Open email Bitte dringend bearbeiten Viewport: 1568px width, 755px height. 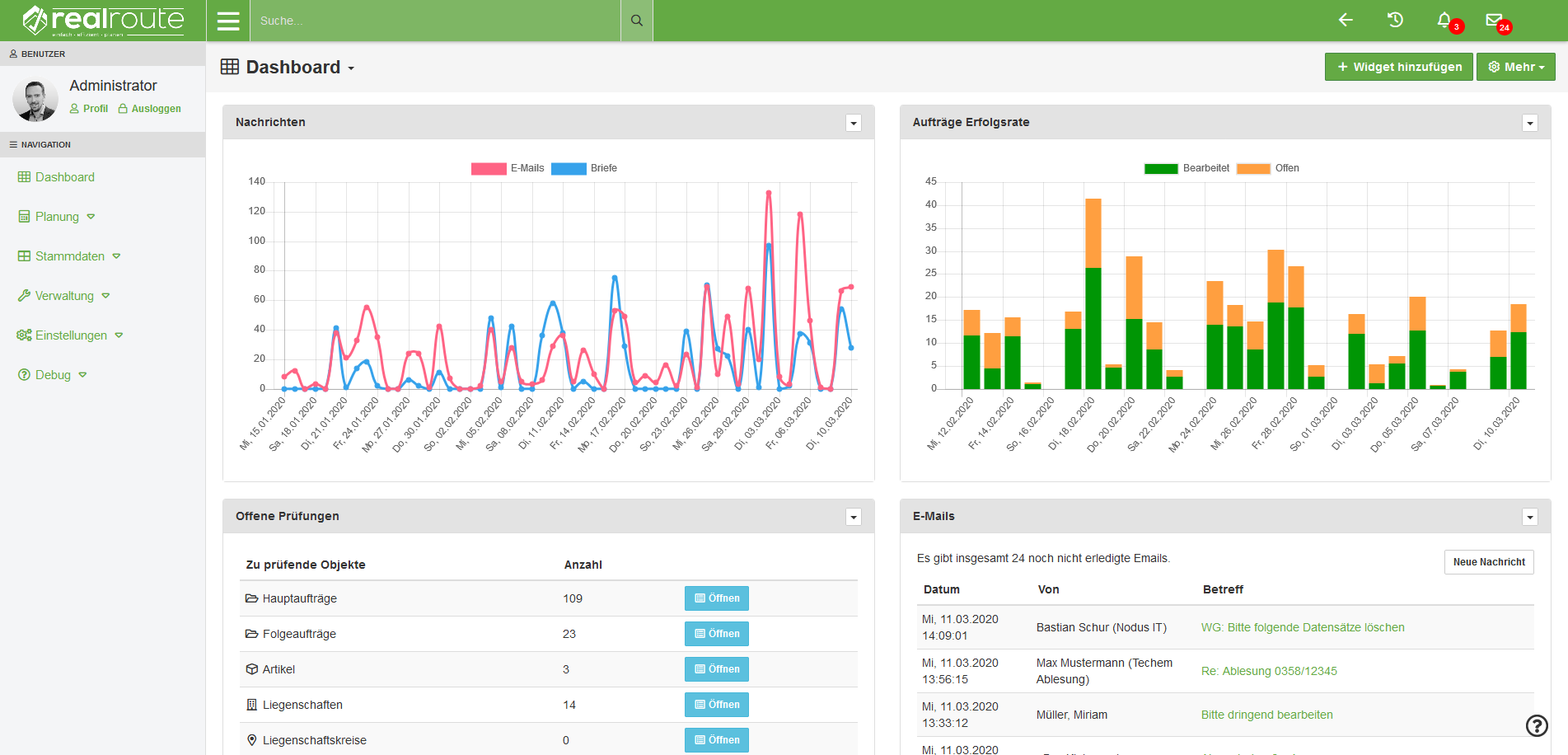point(1266,715)
